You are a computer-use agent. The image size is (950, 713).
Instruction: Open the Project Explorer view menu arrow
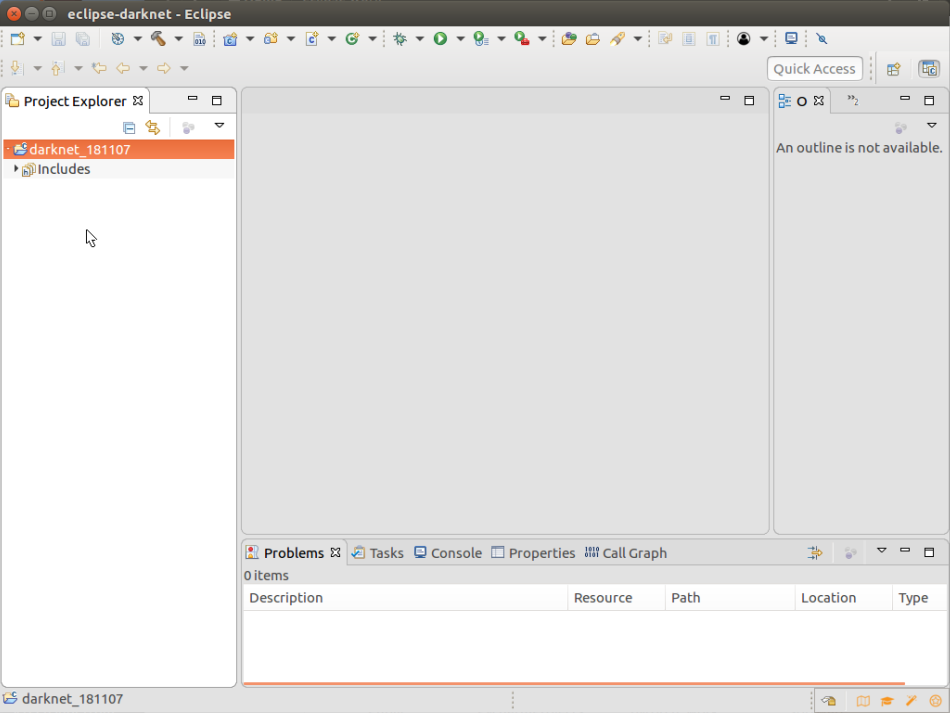(x=219, y=126)
